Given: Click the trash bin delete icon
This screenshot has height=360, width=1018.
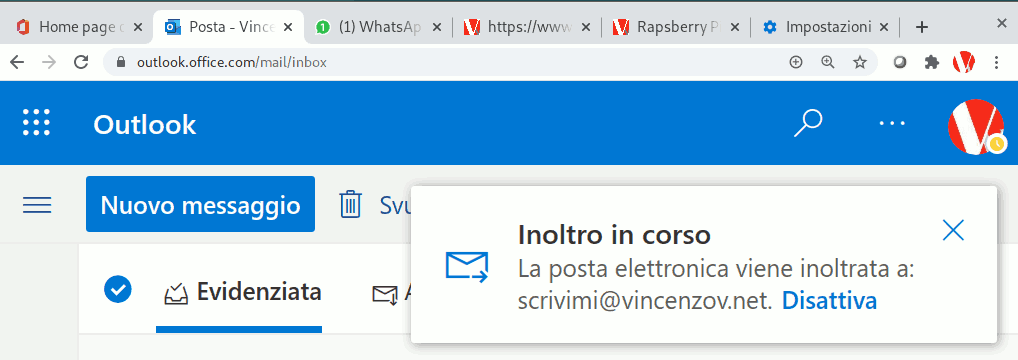Looking at the screenshot, I should click(351, 204).
